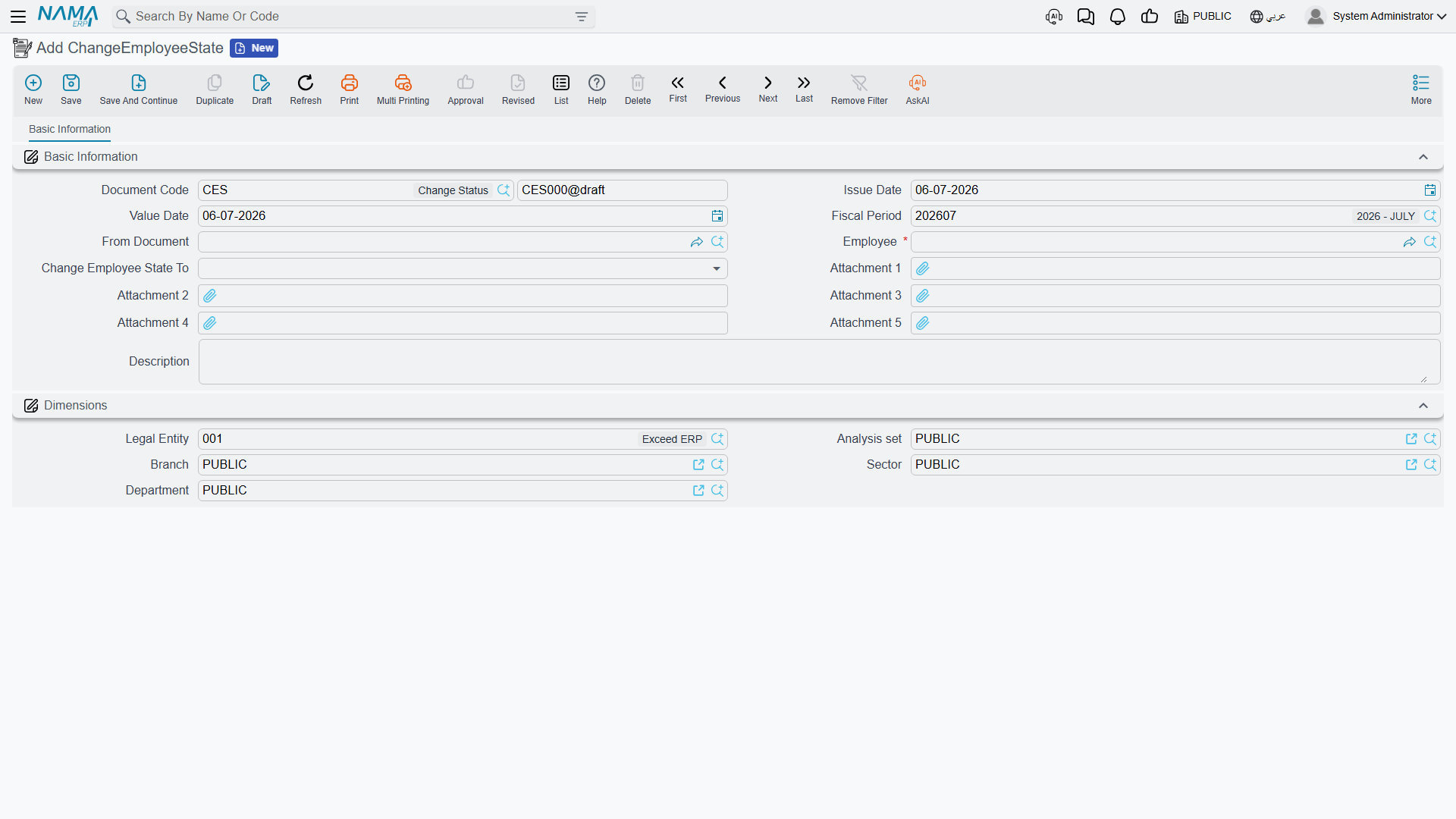Screen dimensions: 1456x819
Task: Collapse the Dimensions section
Action: (1423, 406)
